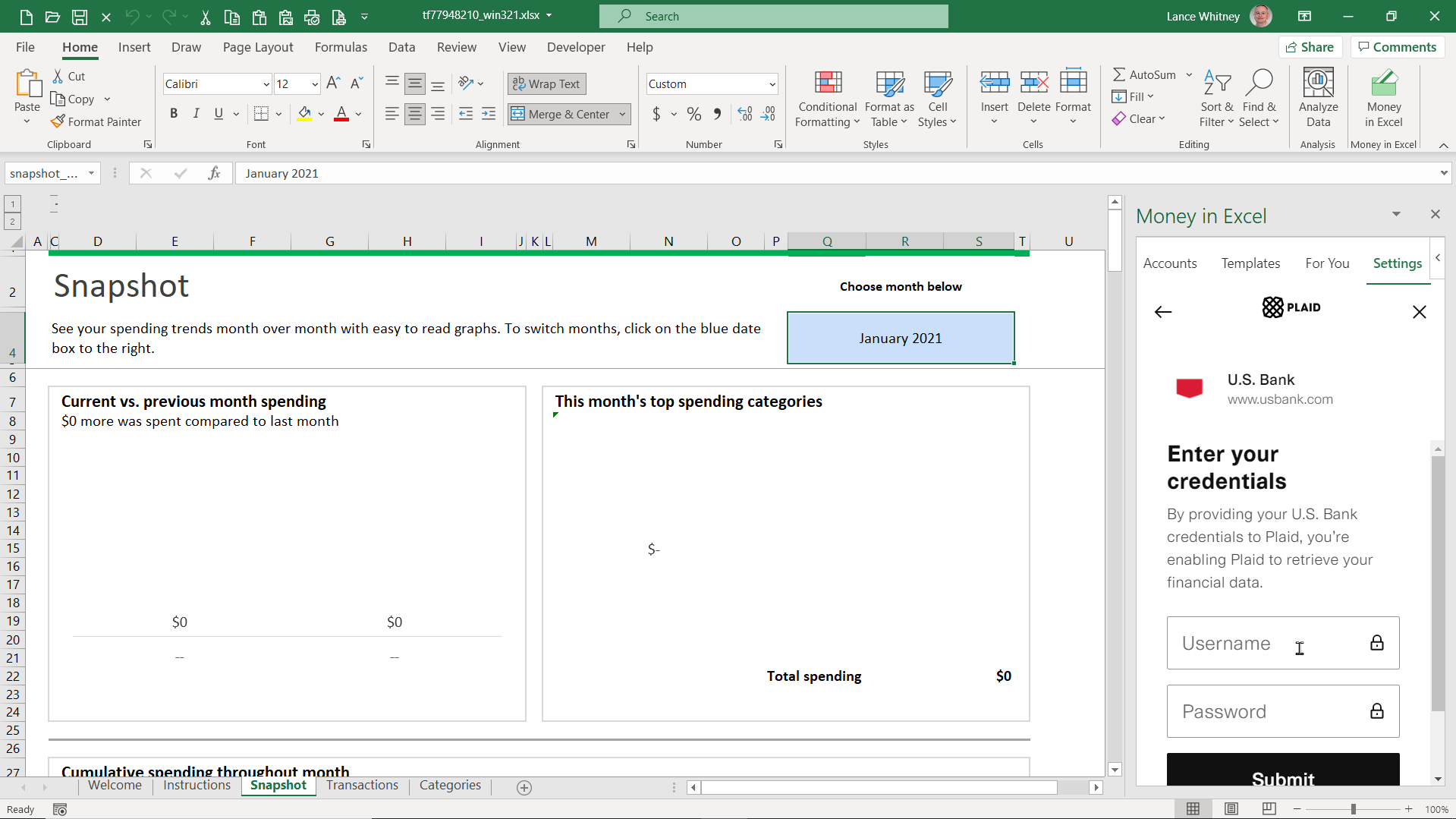Click Decrease Decimal icon
Screen dimensions: 1456x819
point(769,114)
